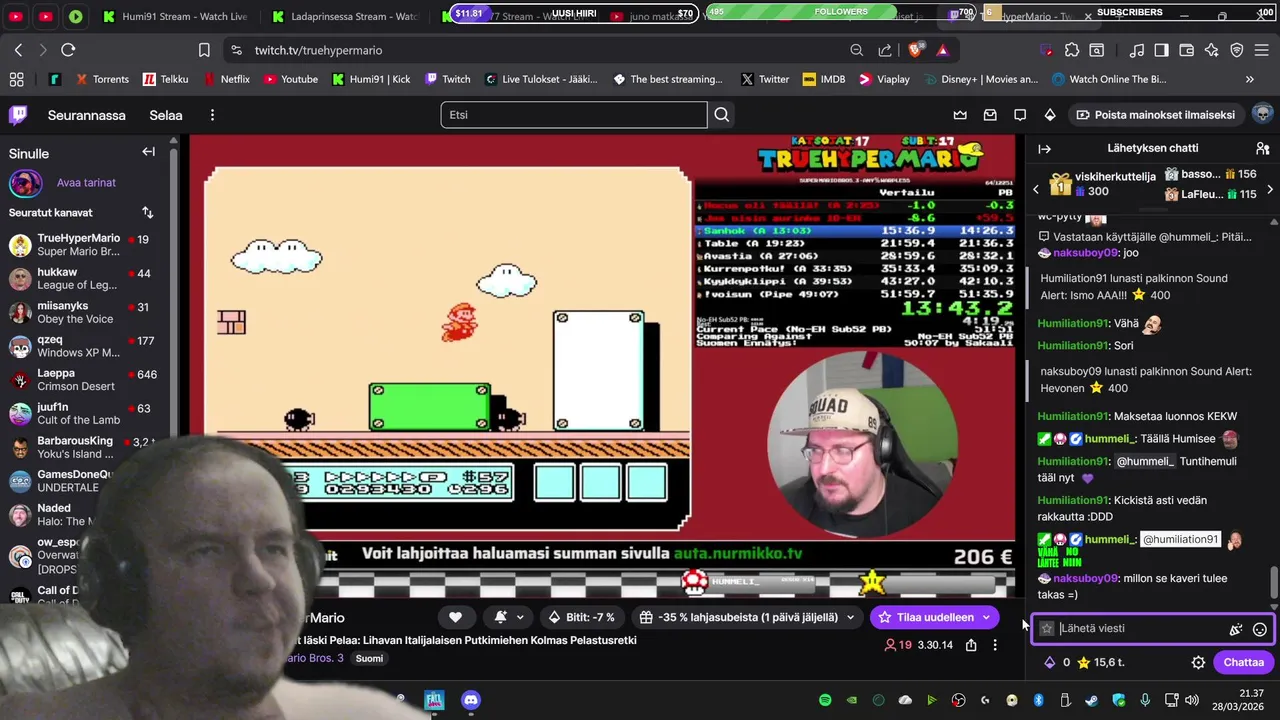Open the share icon in address bar

885,50
